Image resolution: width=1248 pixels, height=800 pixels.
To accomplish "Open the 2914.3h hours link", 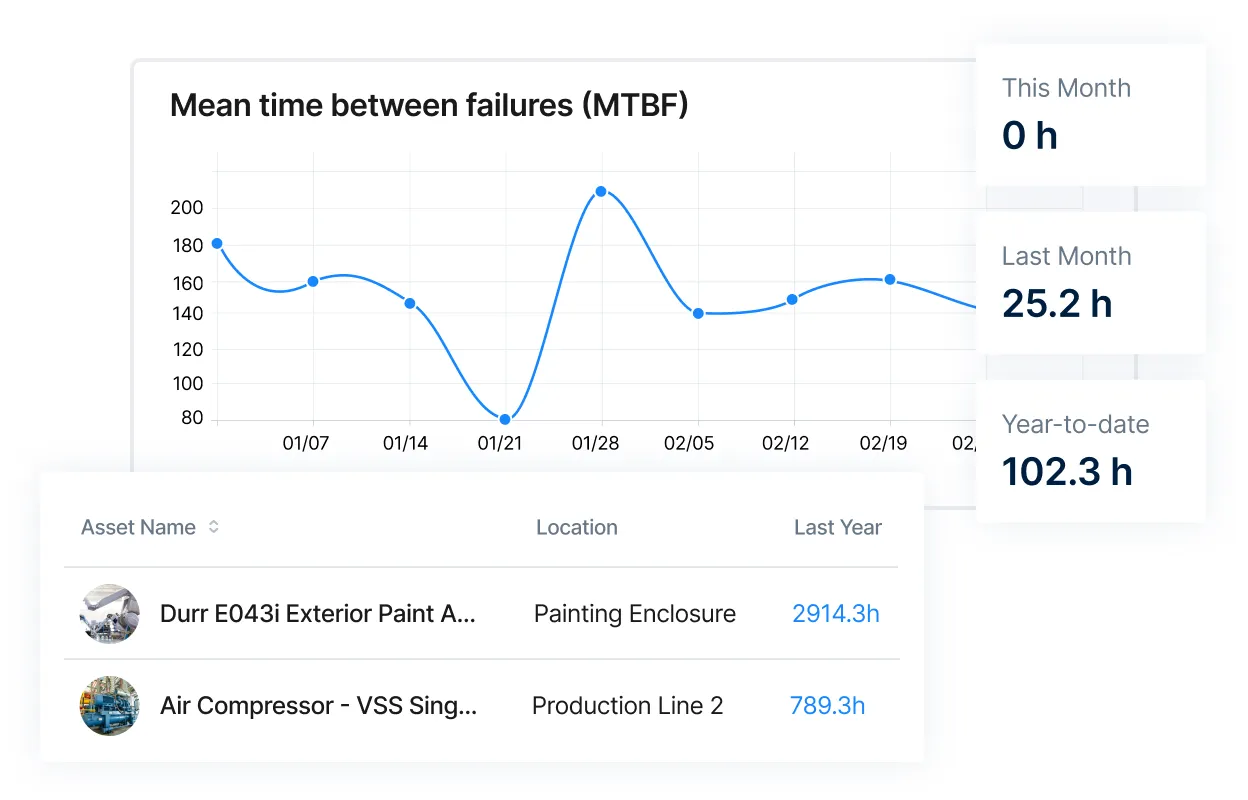I will [x=836, y=613].
